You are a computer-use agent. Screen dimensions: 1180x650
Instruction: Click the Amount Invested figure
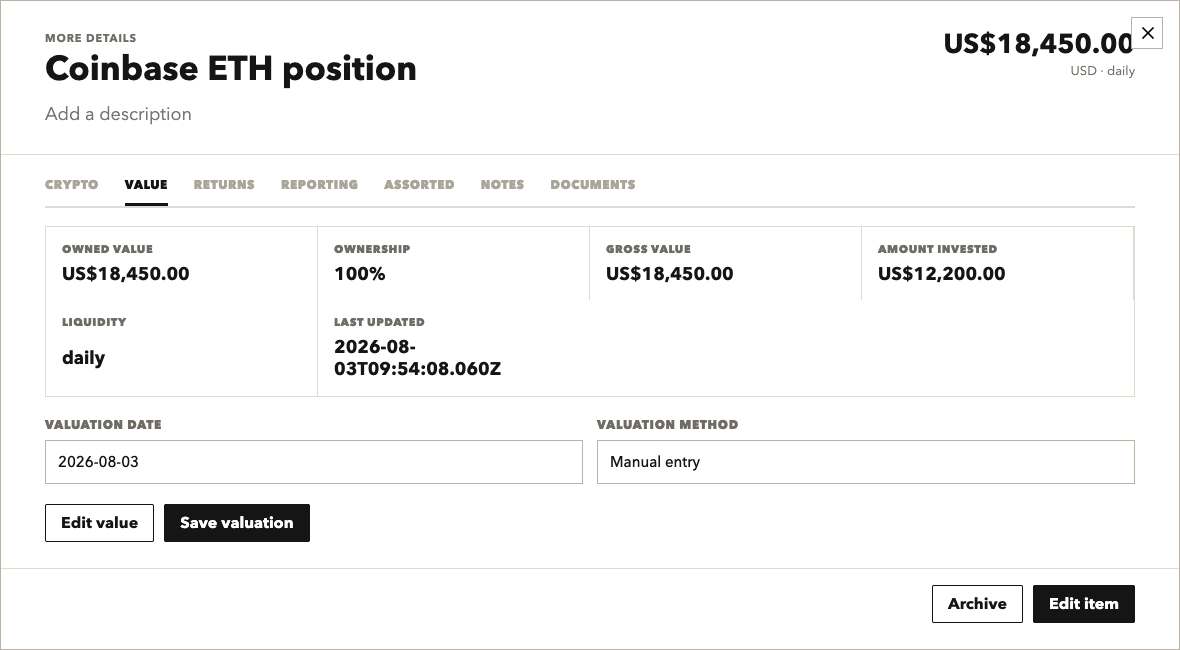pos(941,274)
